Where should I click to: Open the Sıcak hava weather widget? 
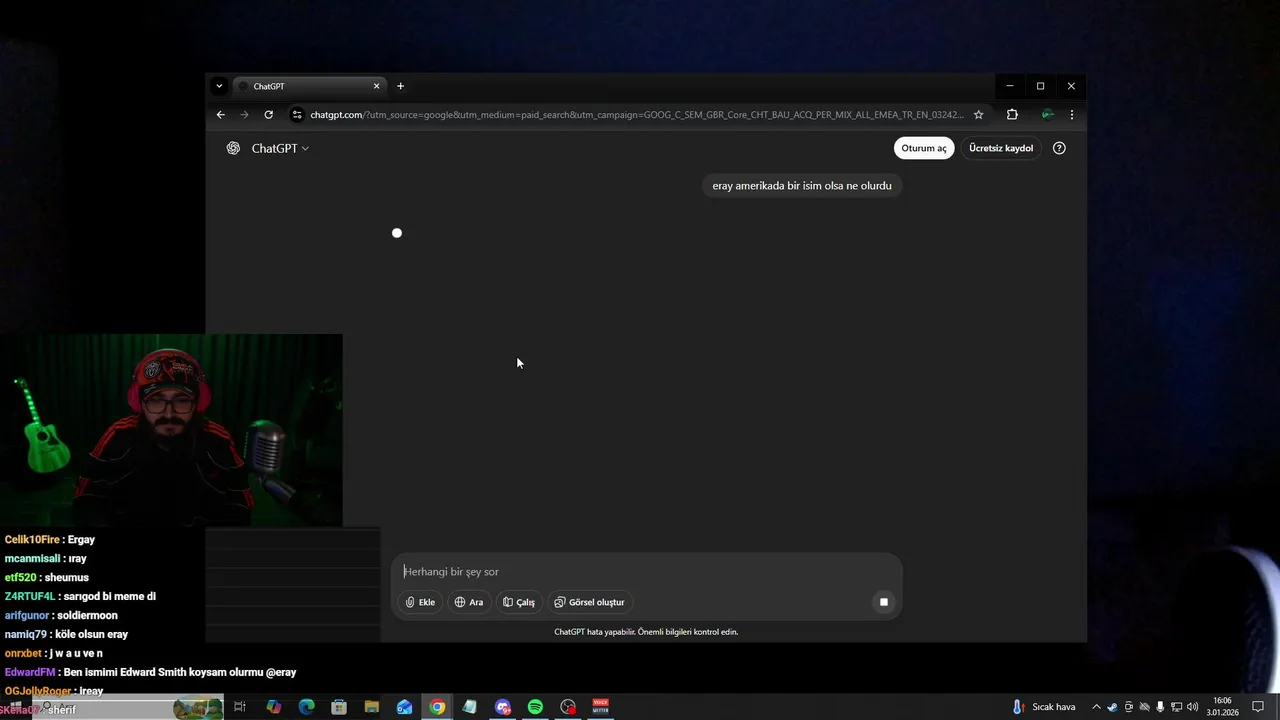[x=1044, y=707]
